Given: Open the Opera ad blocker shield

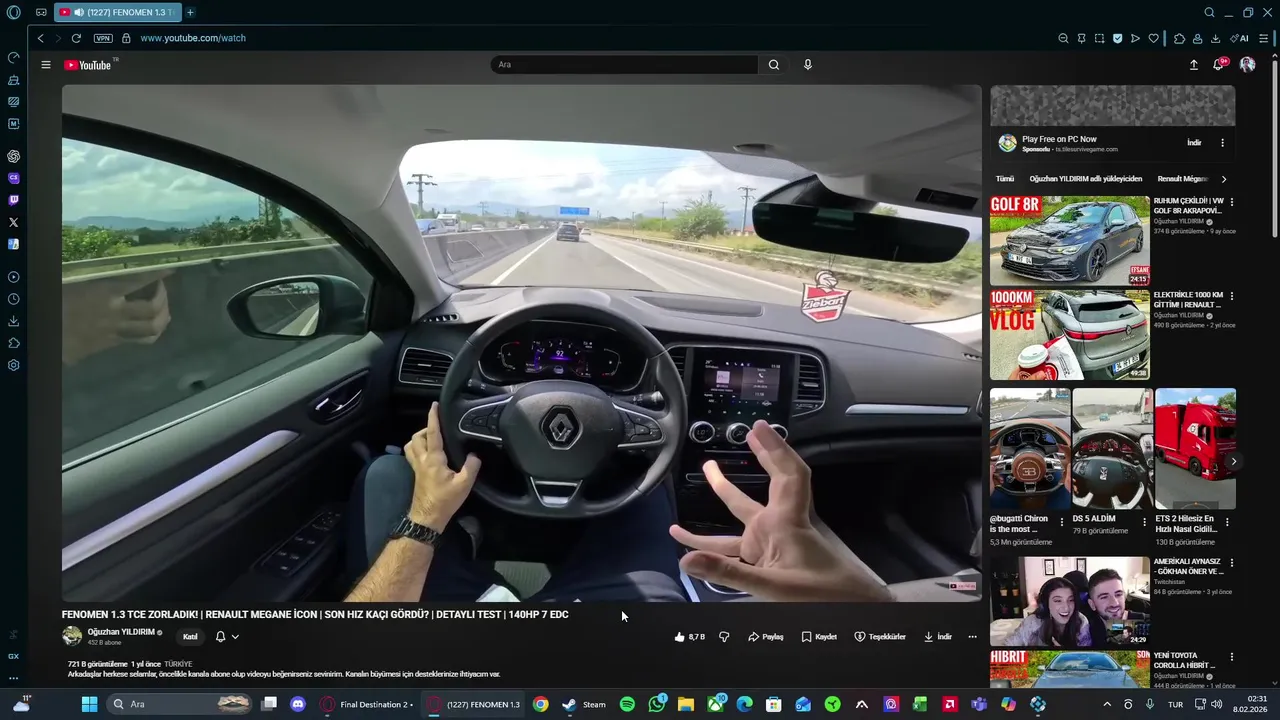Looking at the screenshot, I should click(x=1117, y=38).
